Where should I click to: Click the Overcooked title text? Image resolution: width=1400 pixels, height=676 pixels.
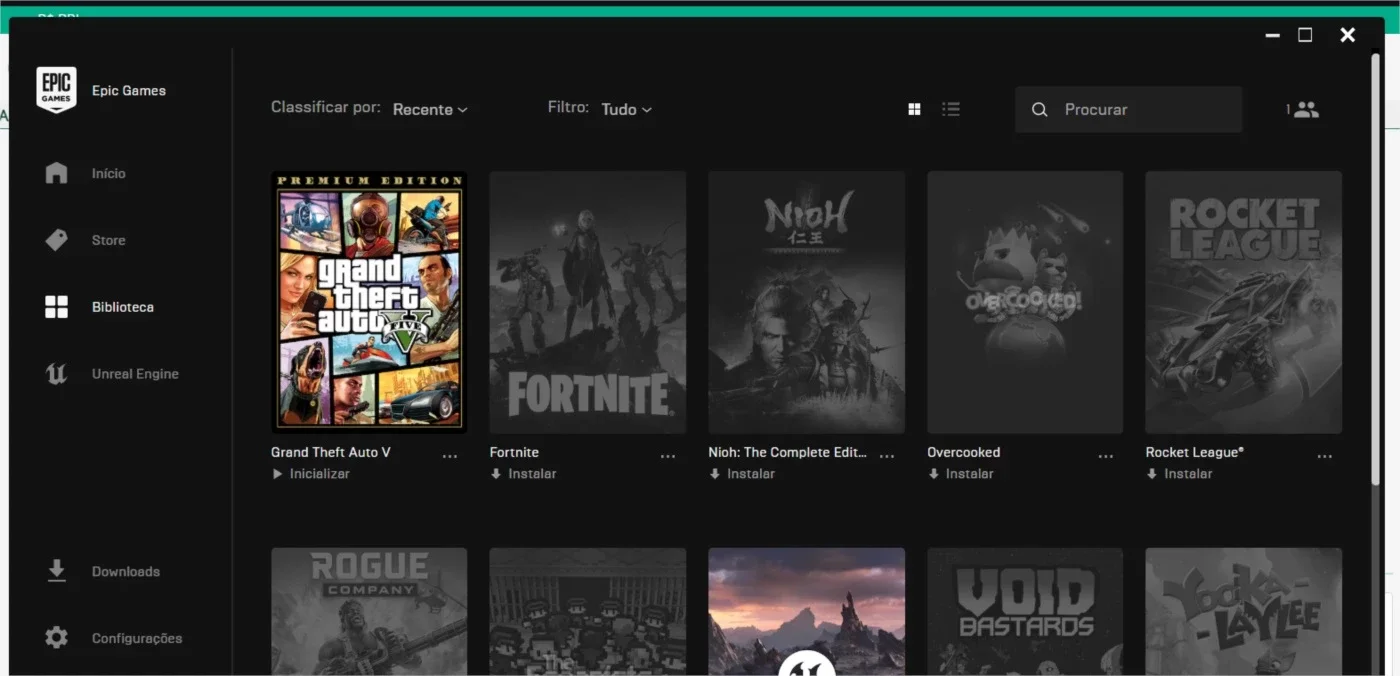[964, 452]
